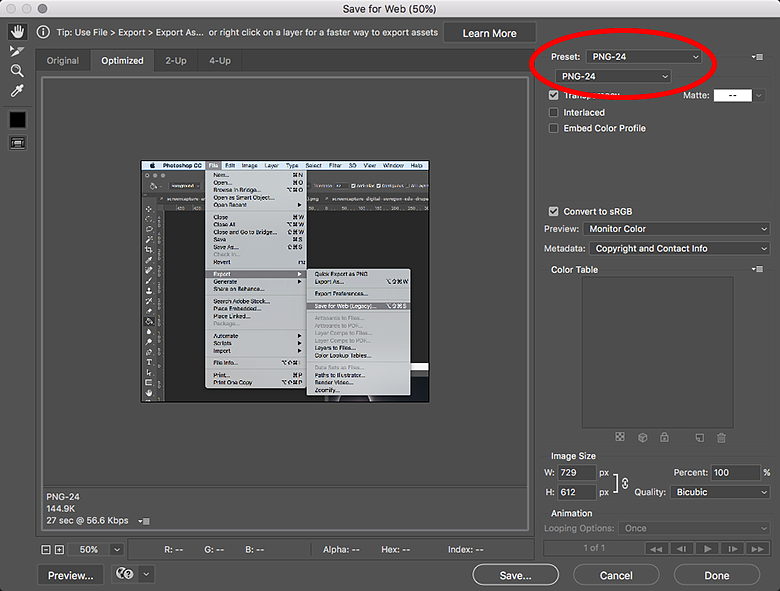Open the Quality Bicubic dropdown
The height and width of the screenshot is (591, 780).
720,492
